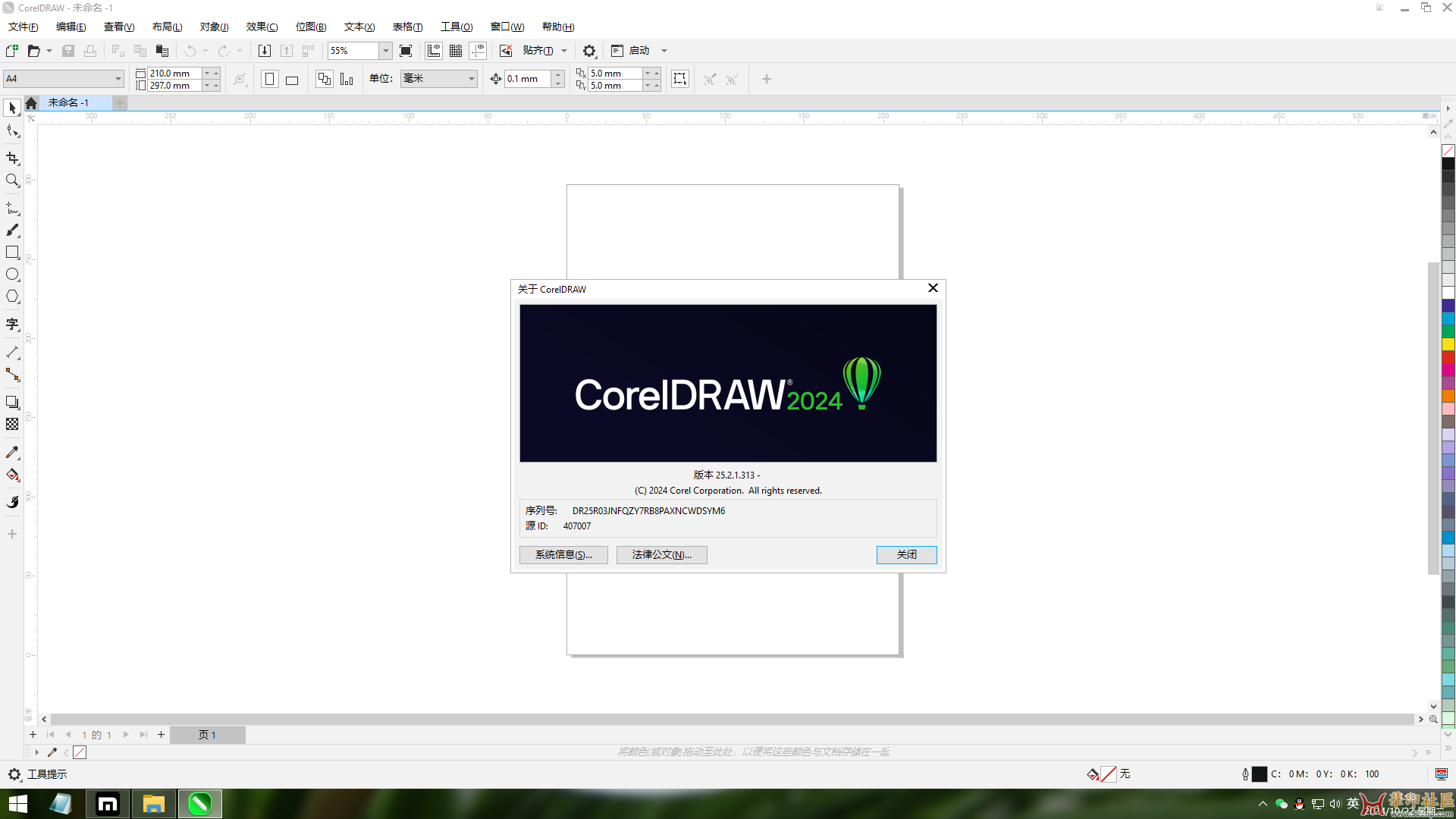Toggle Show grid button
Image resolution: width=1456 pixels, height=819 pixels.
tap(456, 51)
